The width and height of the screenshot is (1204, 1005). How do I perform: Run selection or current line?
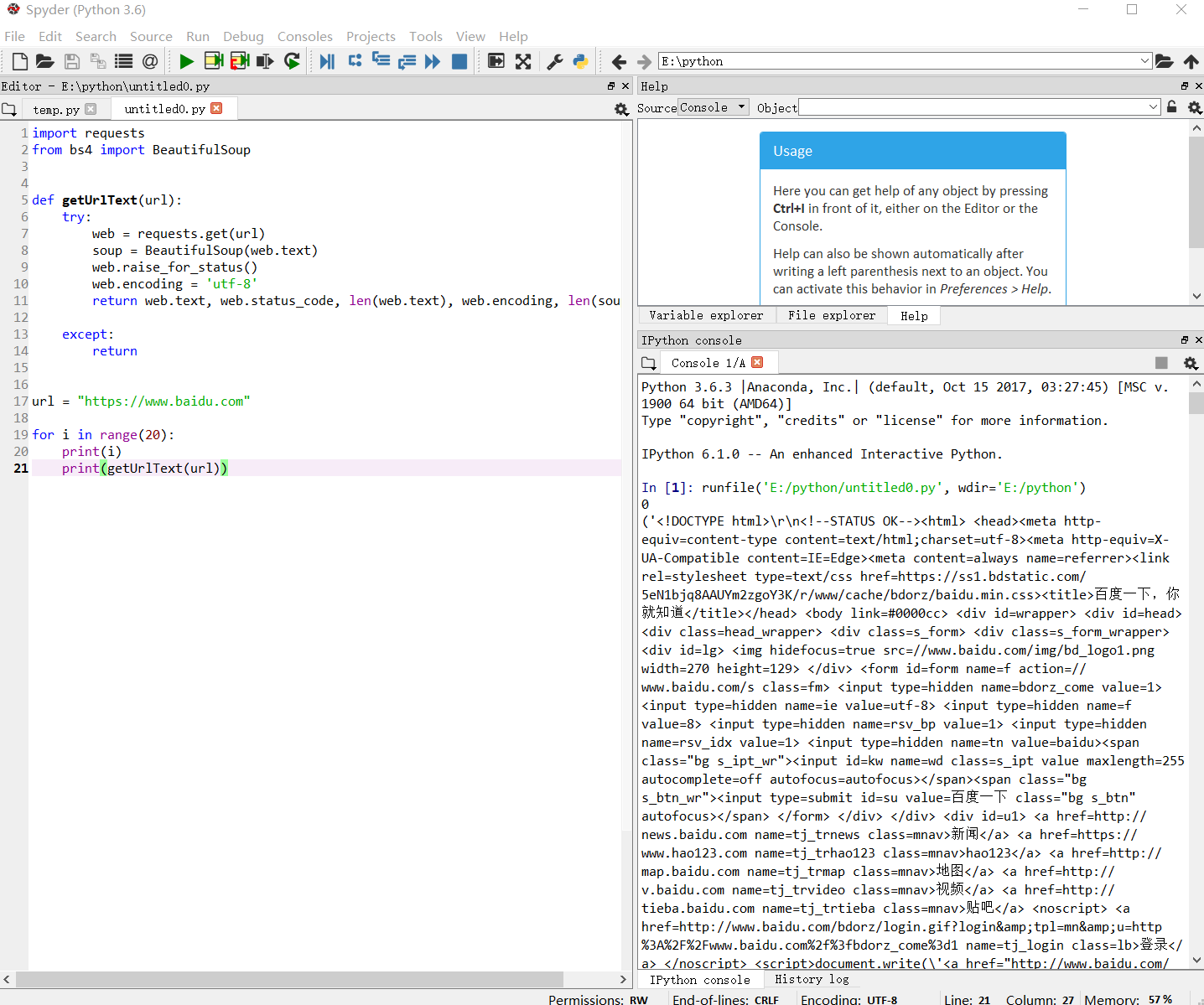coord(266,61)
